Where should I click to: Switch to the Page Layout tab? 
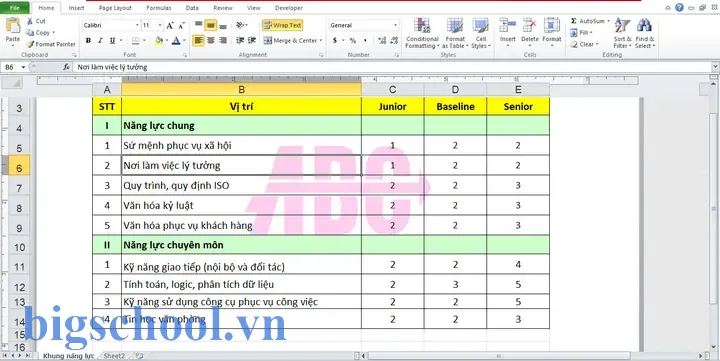[x=115, y=8]
